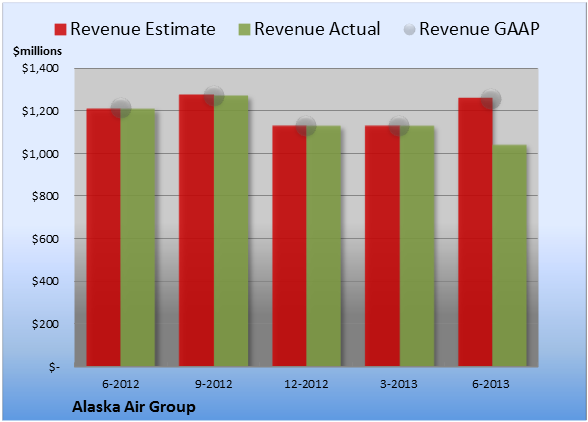The width and height of the screenshot is (588, 422).
Task: Click the '$-' zero axis value
Action: 54,367
